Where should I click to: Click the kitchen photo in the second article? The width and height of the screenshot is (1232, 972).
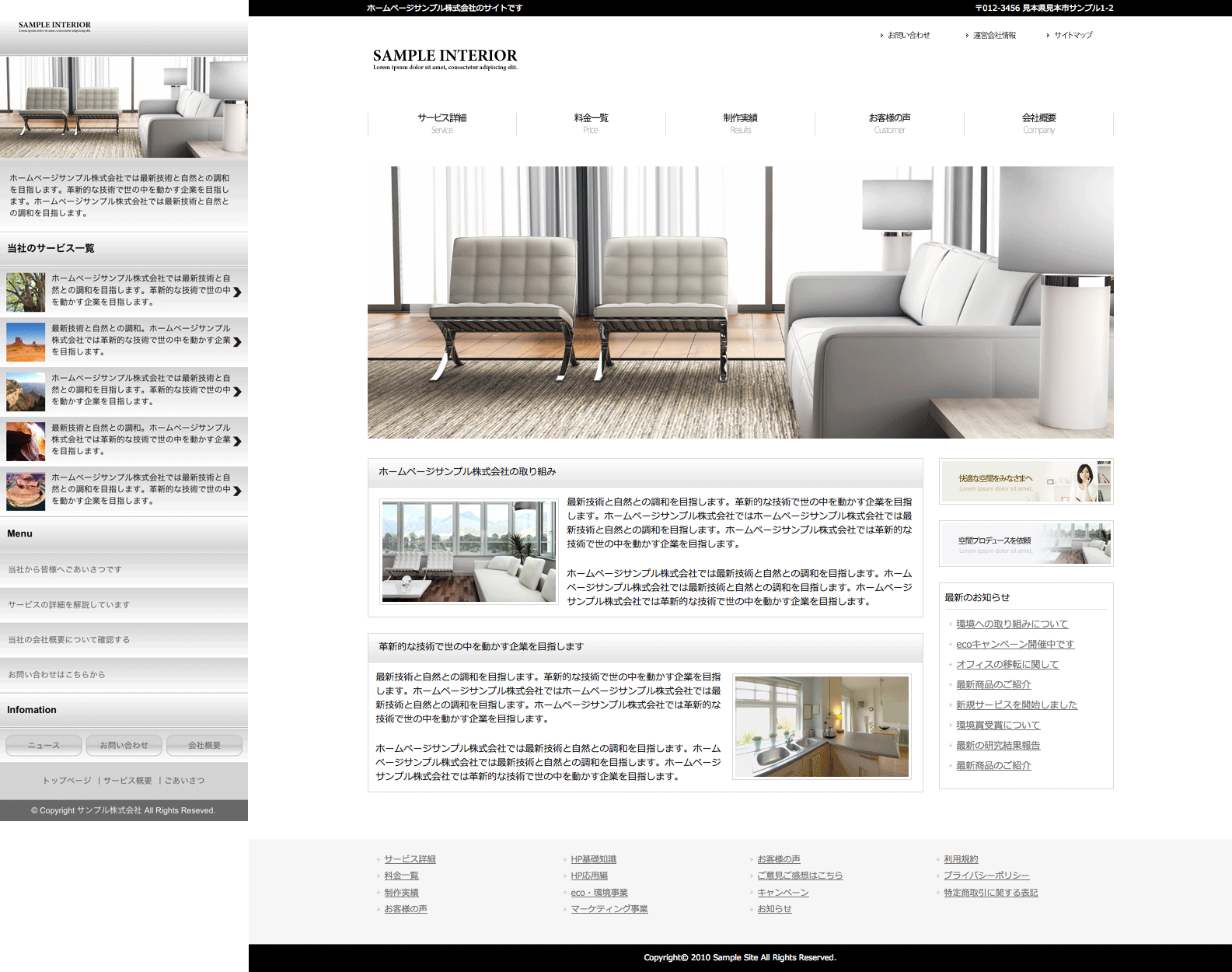[822, 726]
